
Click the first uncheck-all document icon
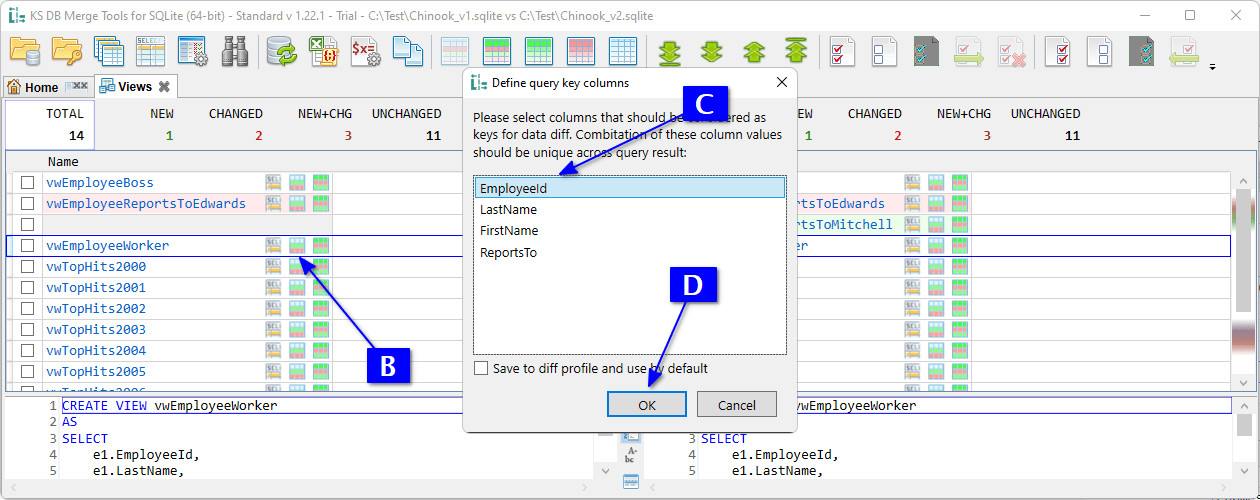click(x=884, y=51)
